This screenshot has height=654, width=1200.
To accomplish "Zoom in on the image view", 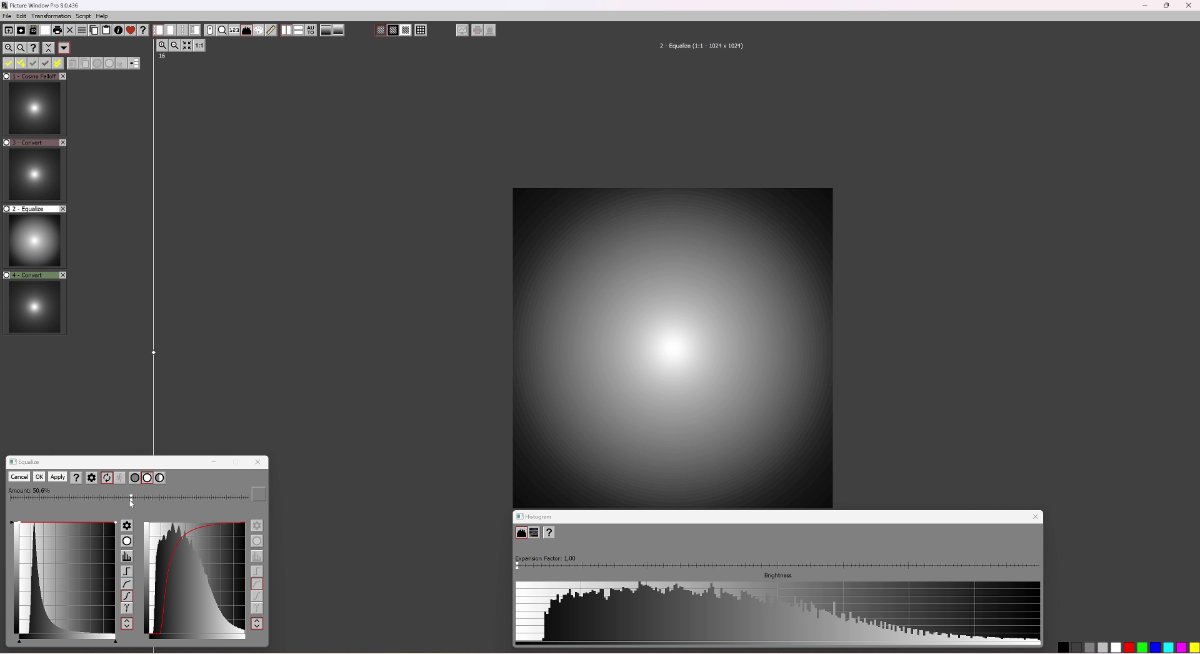I will coord(162,45).
